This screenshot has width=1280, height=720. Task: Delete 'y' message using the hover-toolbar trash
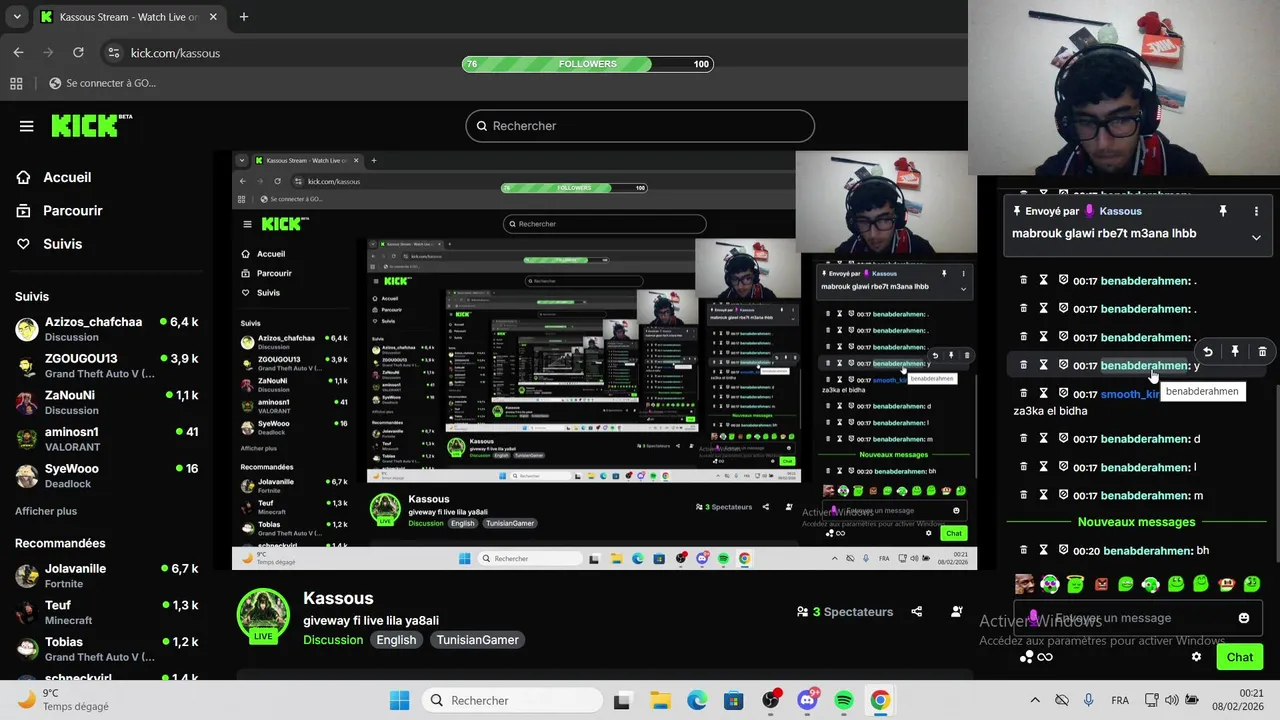[x=1262, y=352]
